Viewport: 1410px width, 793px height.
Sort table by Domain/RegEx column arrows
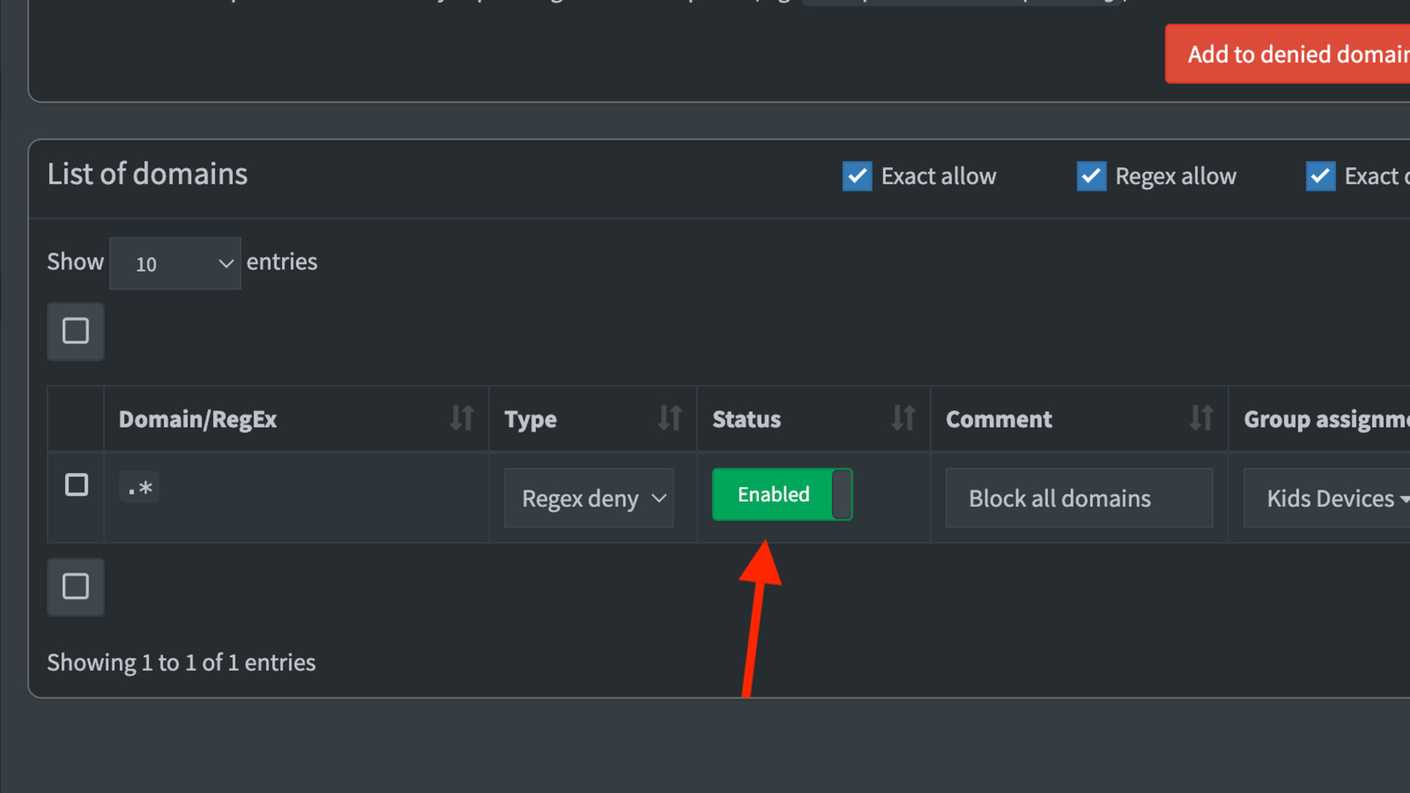pos(461,418)
